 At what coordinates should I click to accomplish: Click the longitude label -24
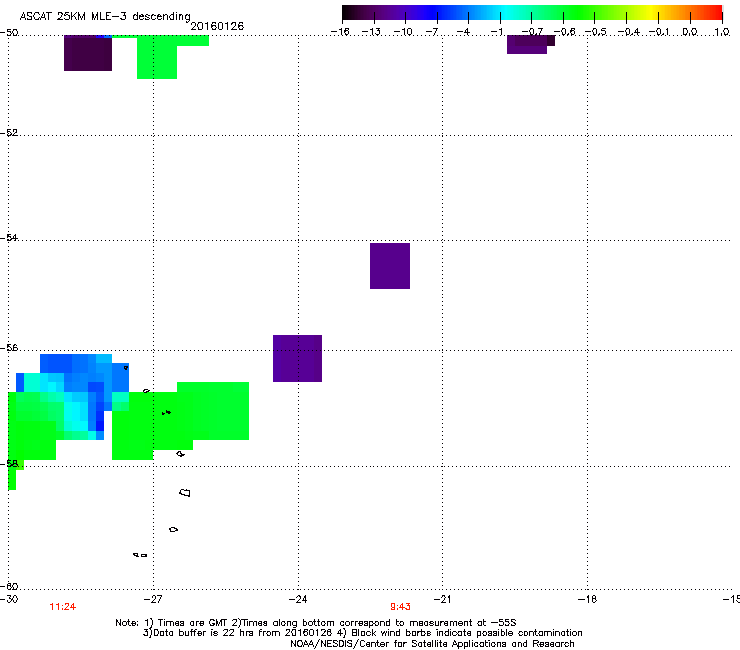[298, 599]
